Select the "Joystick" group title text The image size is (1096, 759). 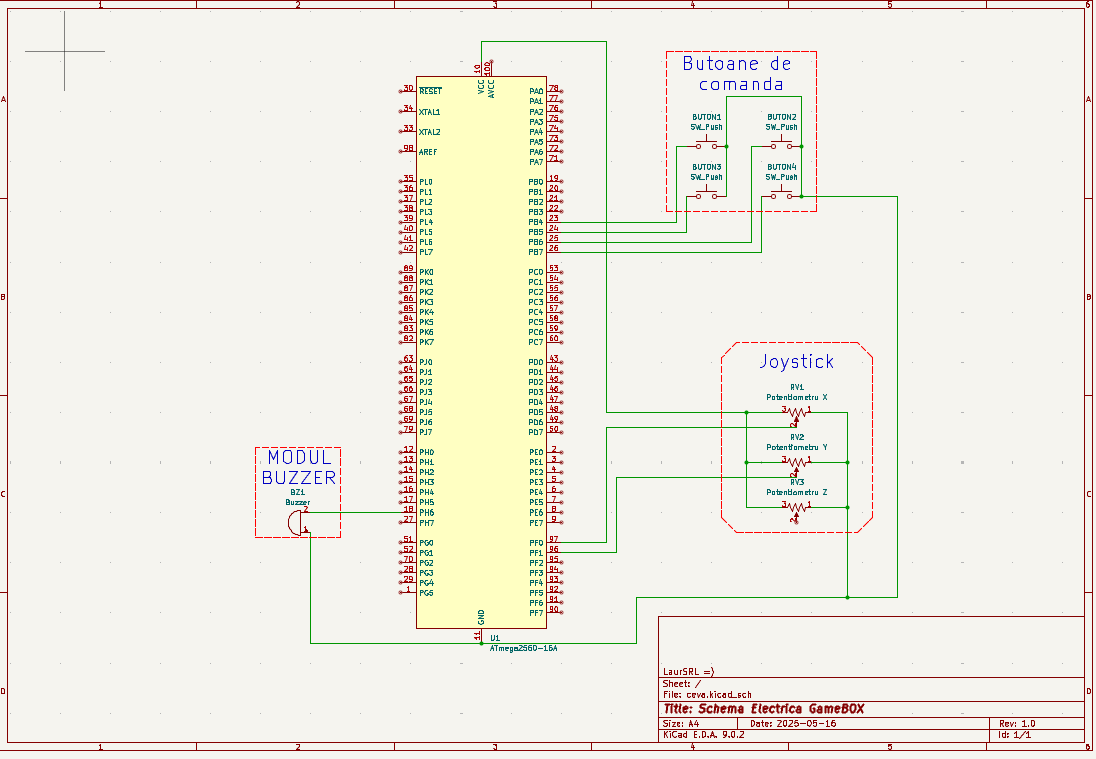796,361
